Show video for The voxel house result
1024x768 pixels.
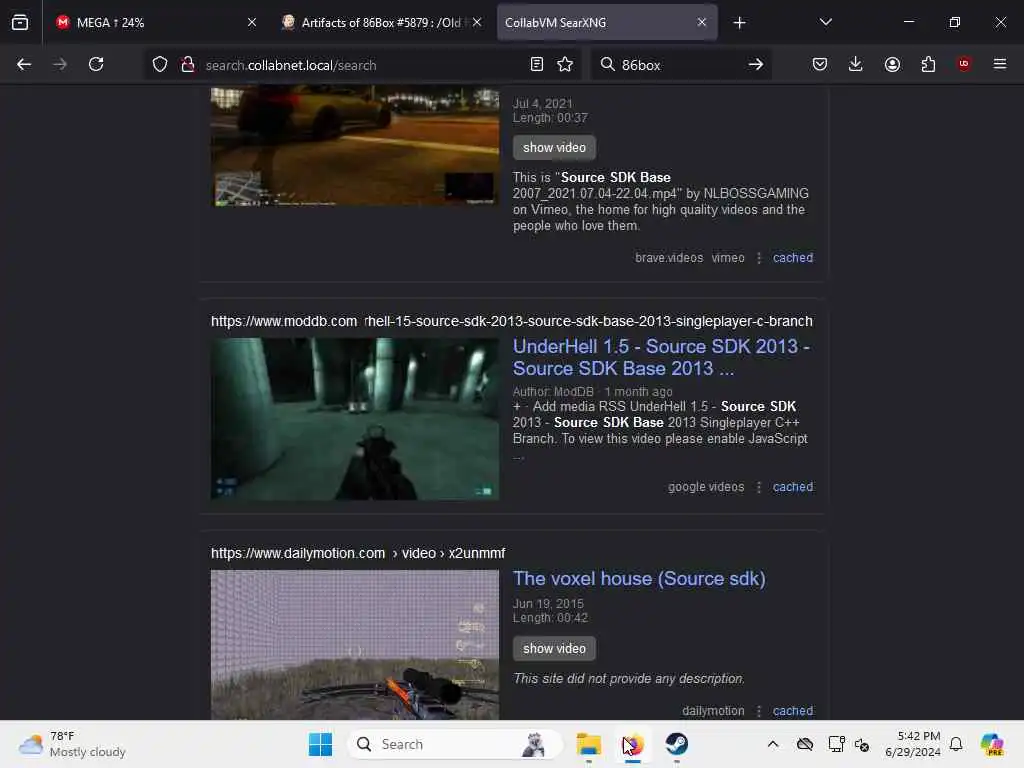(554, 648)
